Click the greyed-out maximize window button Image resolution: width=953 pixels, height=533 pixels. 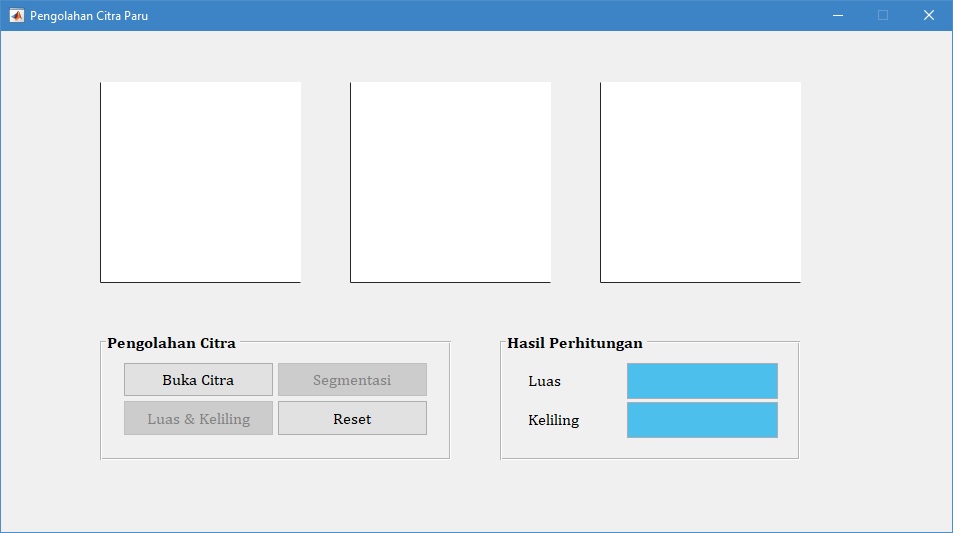tap(883, 15)
